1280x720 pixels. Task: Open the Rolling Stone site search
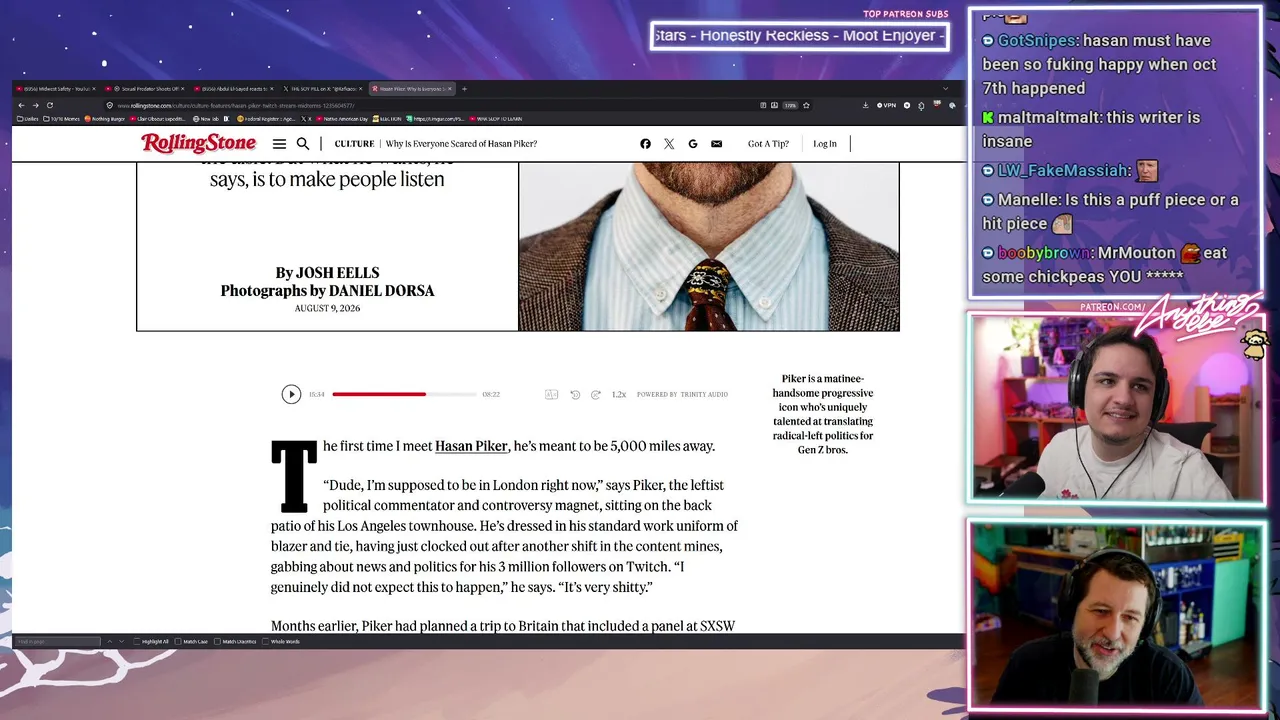(x=303, y=144)
